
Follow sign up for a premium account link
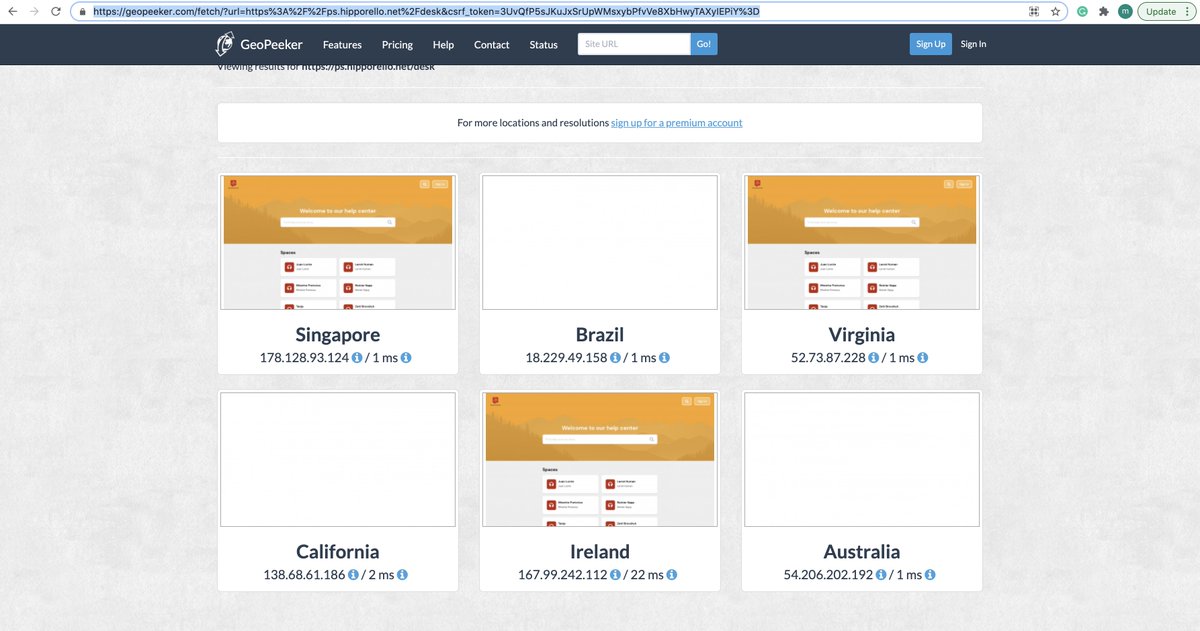(677, 123)
